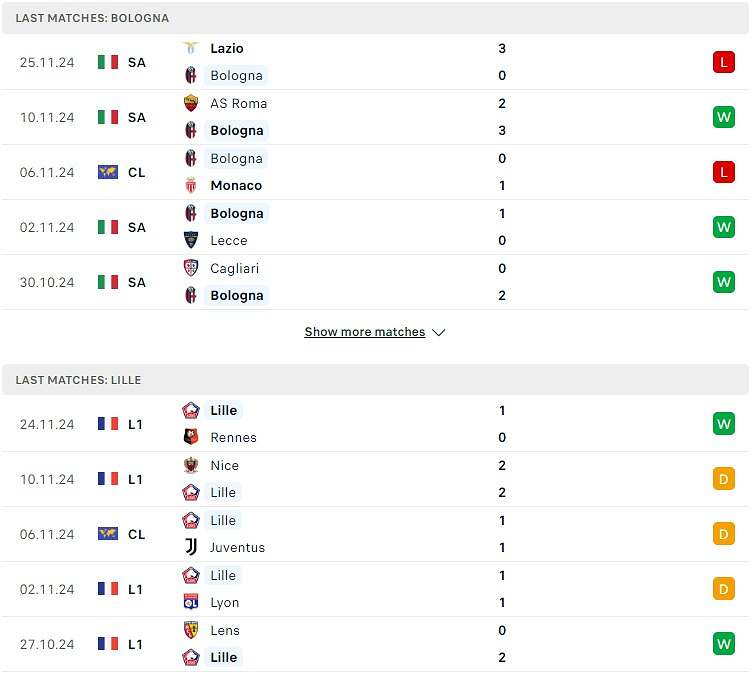This screenshot has height=678, width=753.
Task: Click orange D badge for Juventus match
Action: 724,534
